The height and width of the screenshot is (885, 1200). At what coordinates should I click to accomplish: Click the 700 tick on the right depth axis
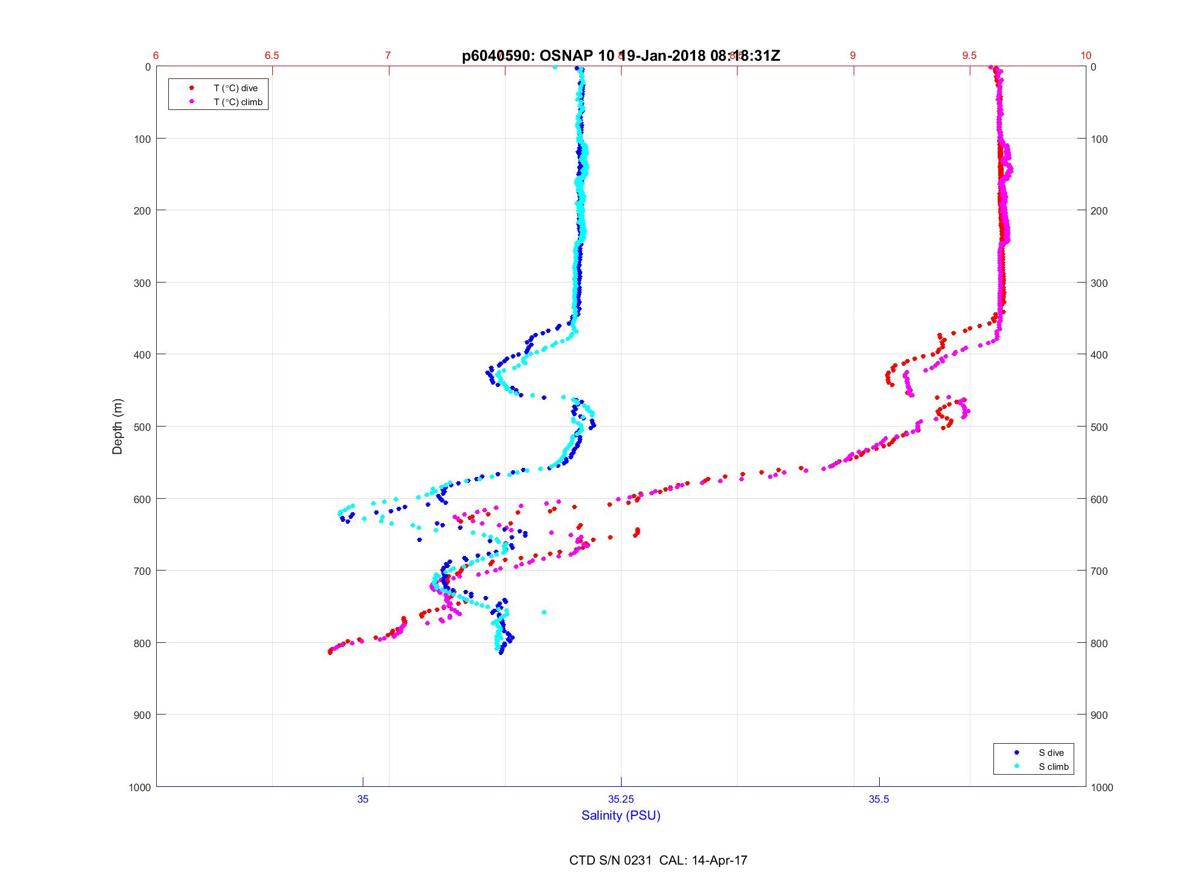click(x=1101, y=571)
